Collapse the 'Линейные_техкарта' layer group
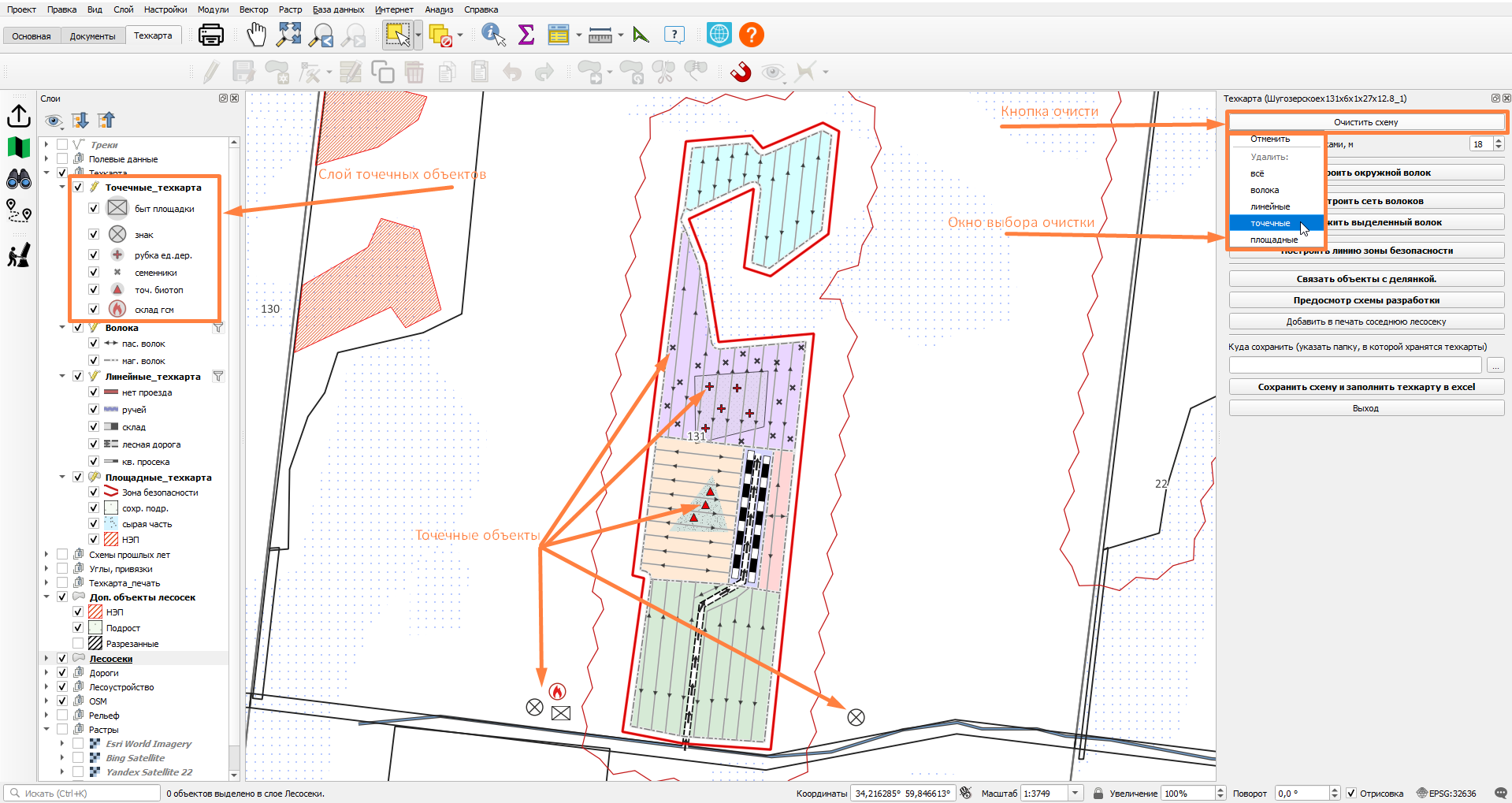This screenshot has height=803, width=1512. pyautogui.click(x=62, y=377)
